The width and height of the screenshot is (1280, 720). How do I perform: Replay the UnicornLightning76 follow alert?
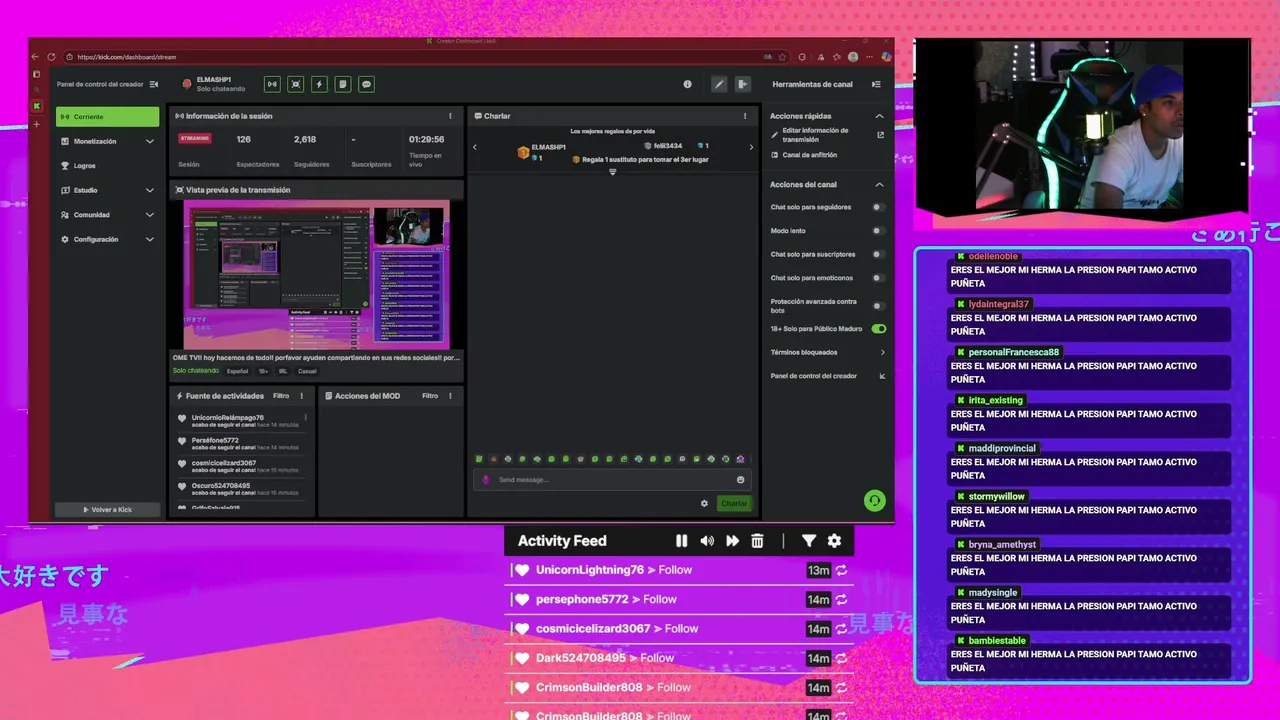(842, 570)
